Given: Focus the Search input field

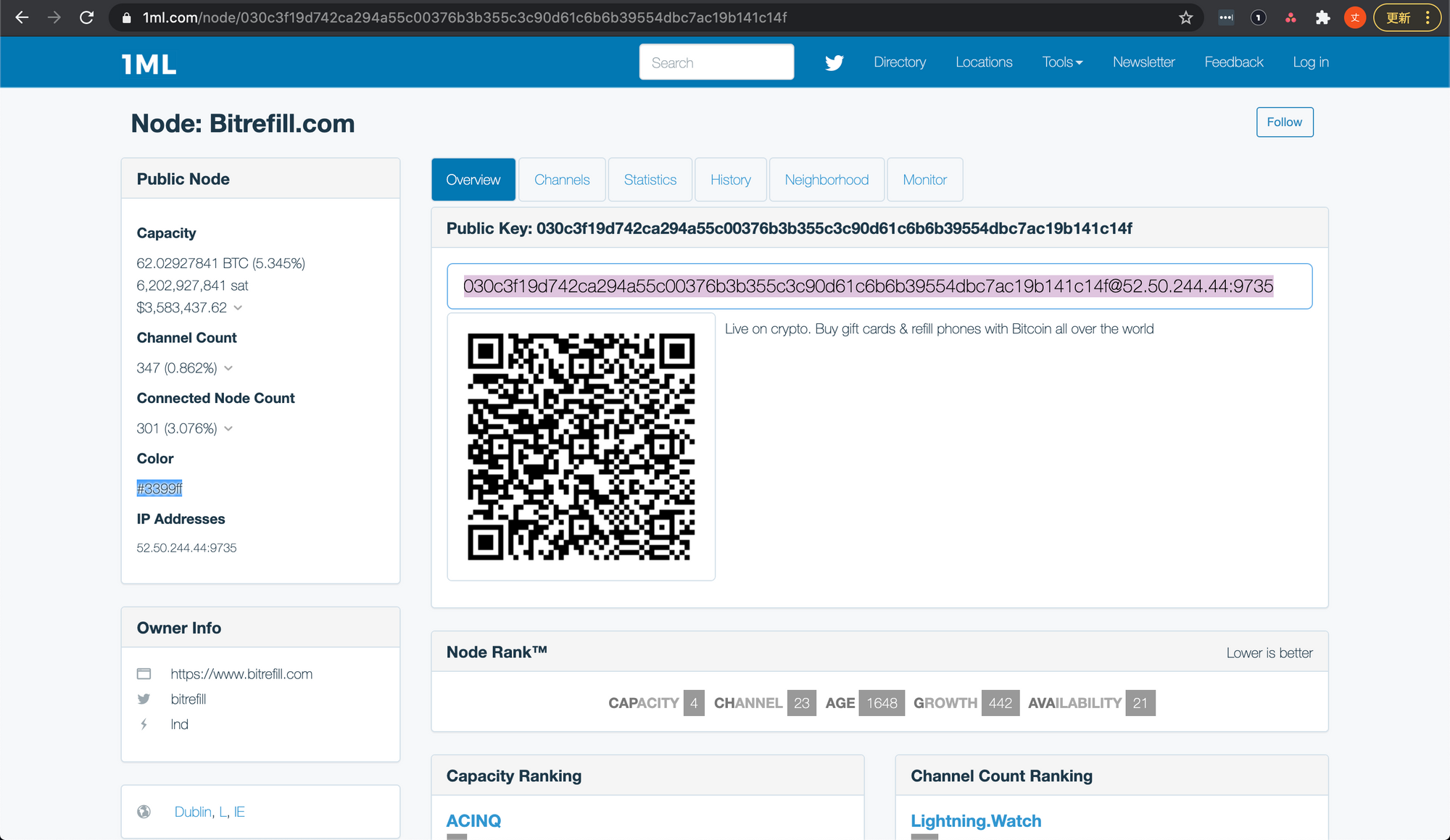Looking at the screenshot, I should [x=716, y=62].
